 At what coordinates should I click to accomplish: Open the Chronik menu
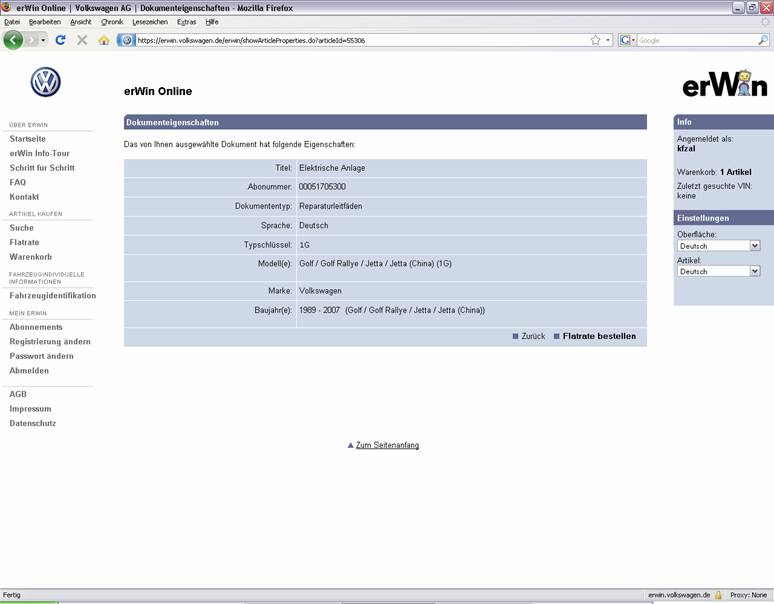point(112,21)
